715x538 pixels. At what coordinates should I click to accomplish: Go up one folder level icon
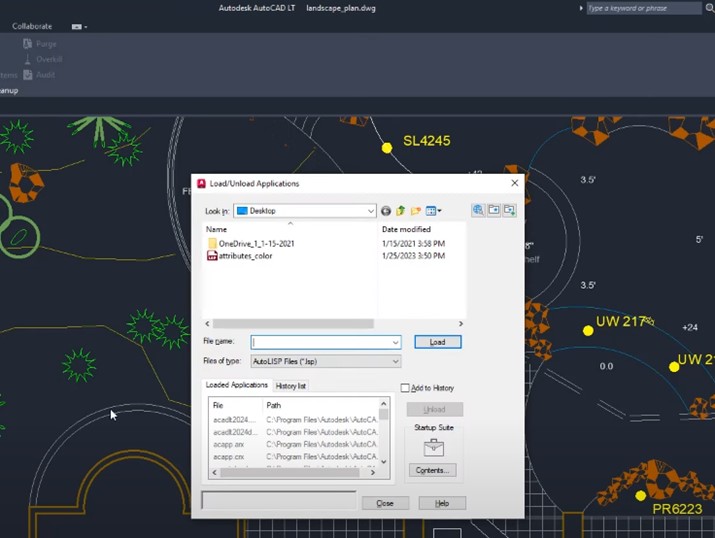coord(400,211)
